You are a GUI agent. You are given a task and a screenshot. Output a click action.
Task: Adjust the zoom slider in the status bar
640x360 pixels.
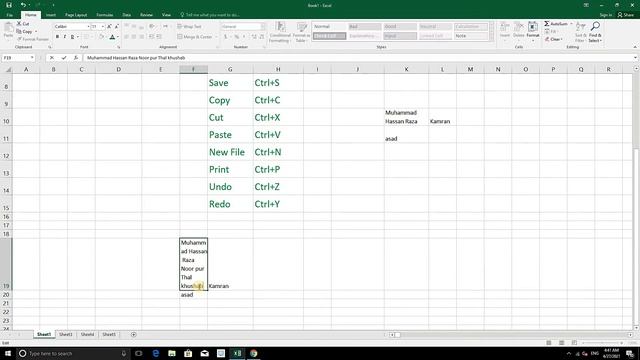point(602,343)
